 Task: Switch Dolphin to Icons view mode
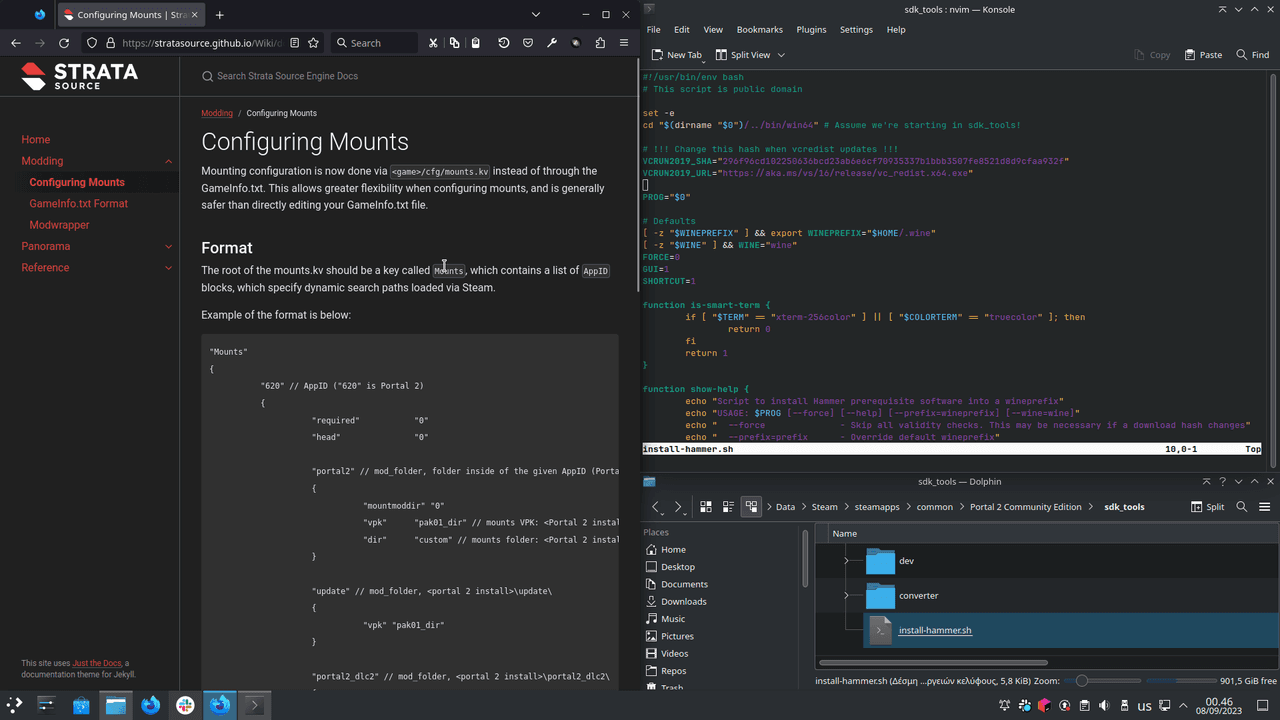click(706, 507)
